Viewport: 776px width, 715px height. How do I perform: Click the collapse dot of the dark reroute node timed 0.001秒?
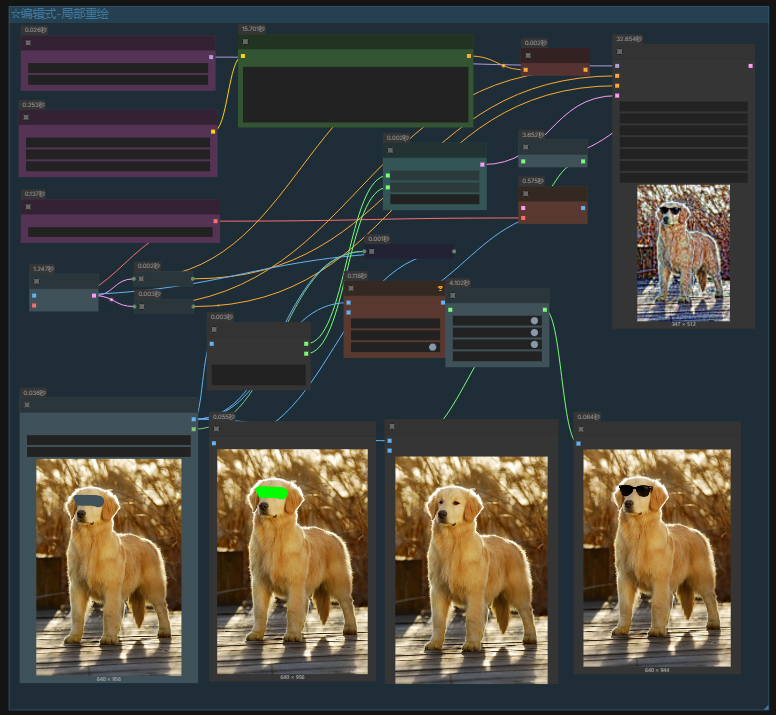[x=372, y=251]
